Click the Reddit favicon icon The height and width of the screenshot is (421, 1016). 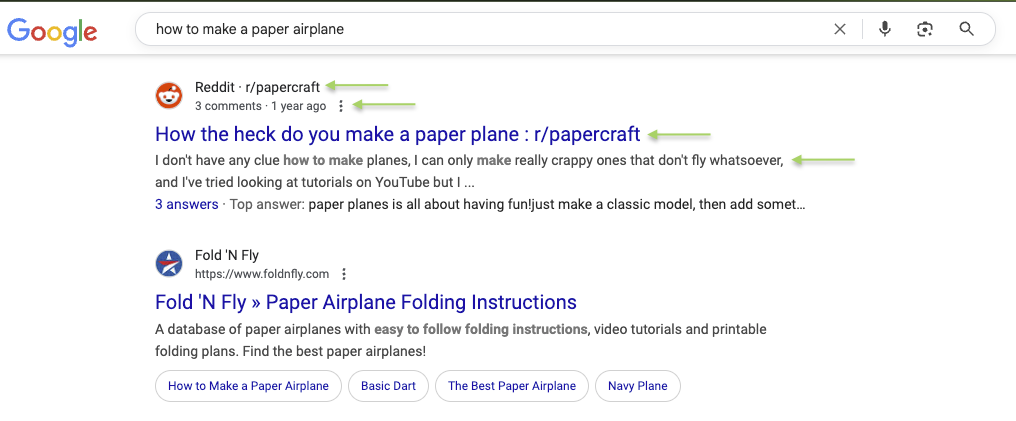pos(169,96)
